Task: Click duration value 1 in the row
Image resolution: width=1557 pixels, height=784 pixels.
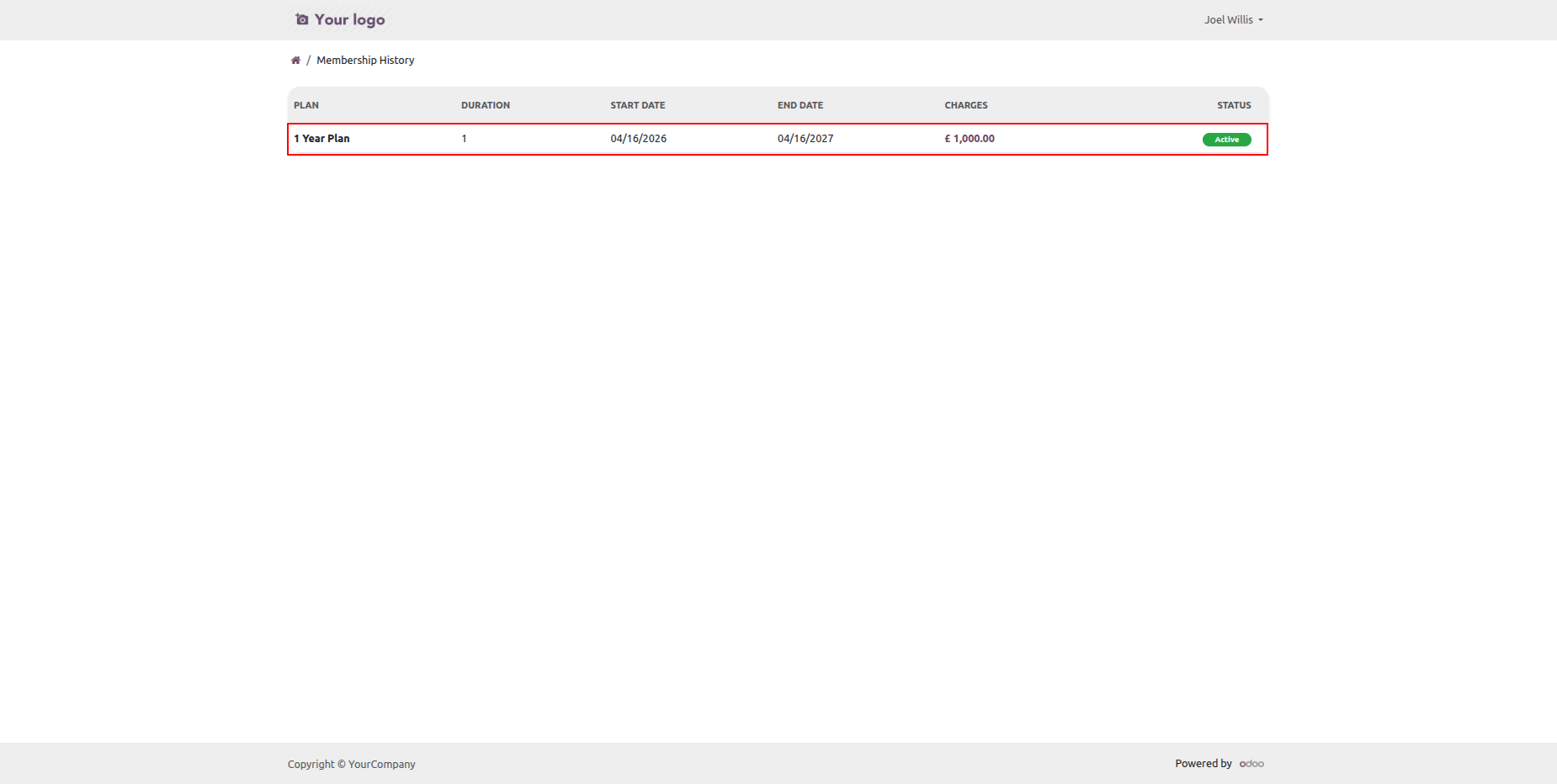Action: [464, 139]
